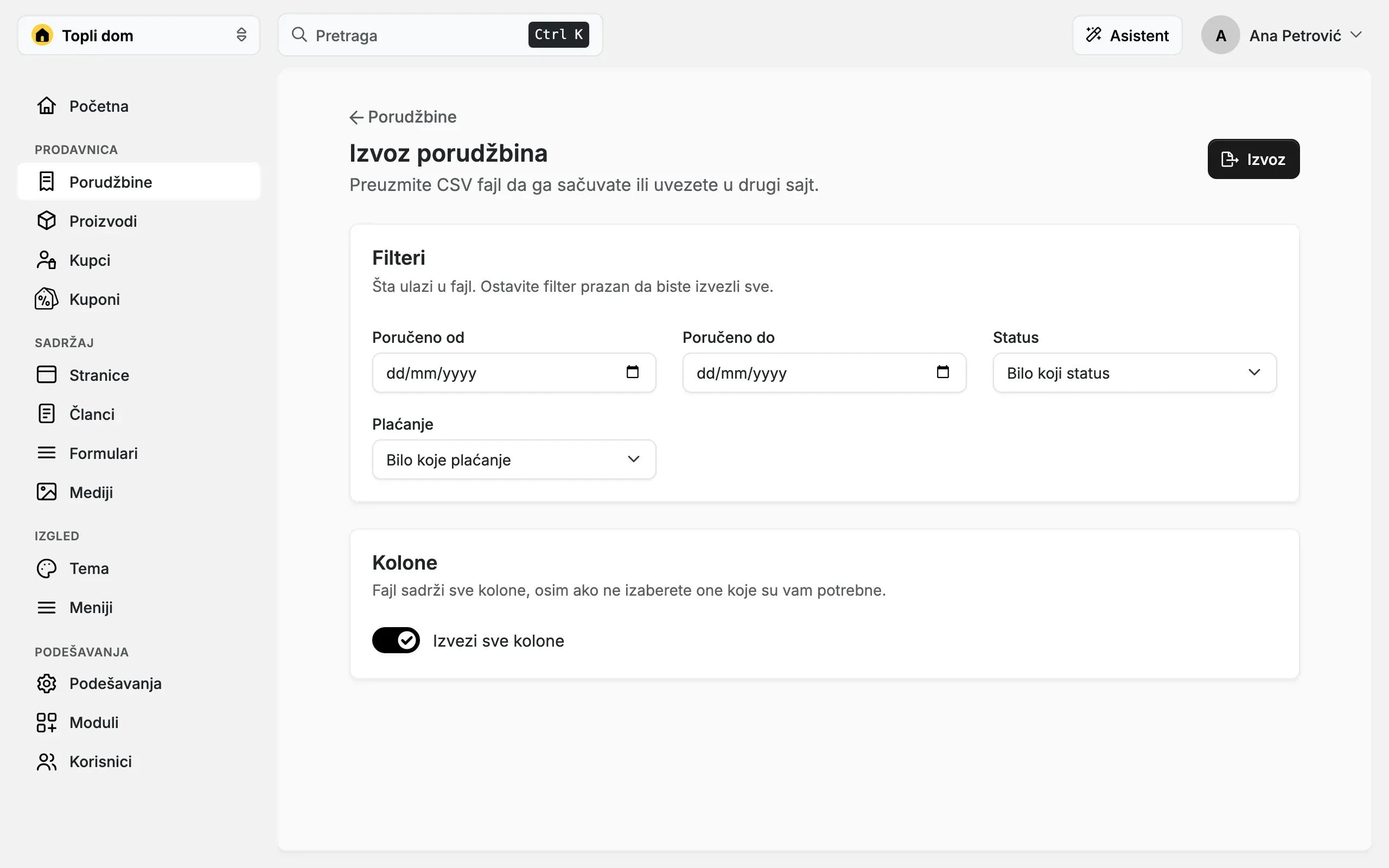1389x868 pixels.
Task: Click the Početna home icon
Action: (x=47, y=106)
